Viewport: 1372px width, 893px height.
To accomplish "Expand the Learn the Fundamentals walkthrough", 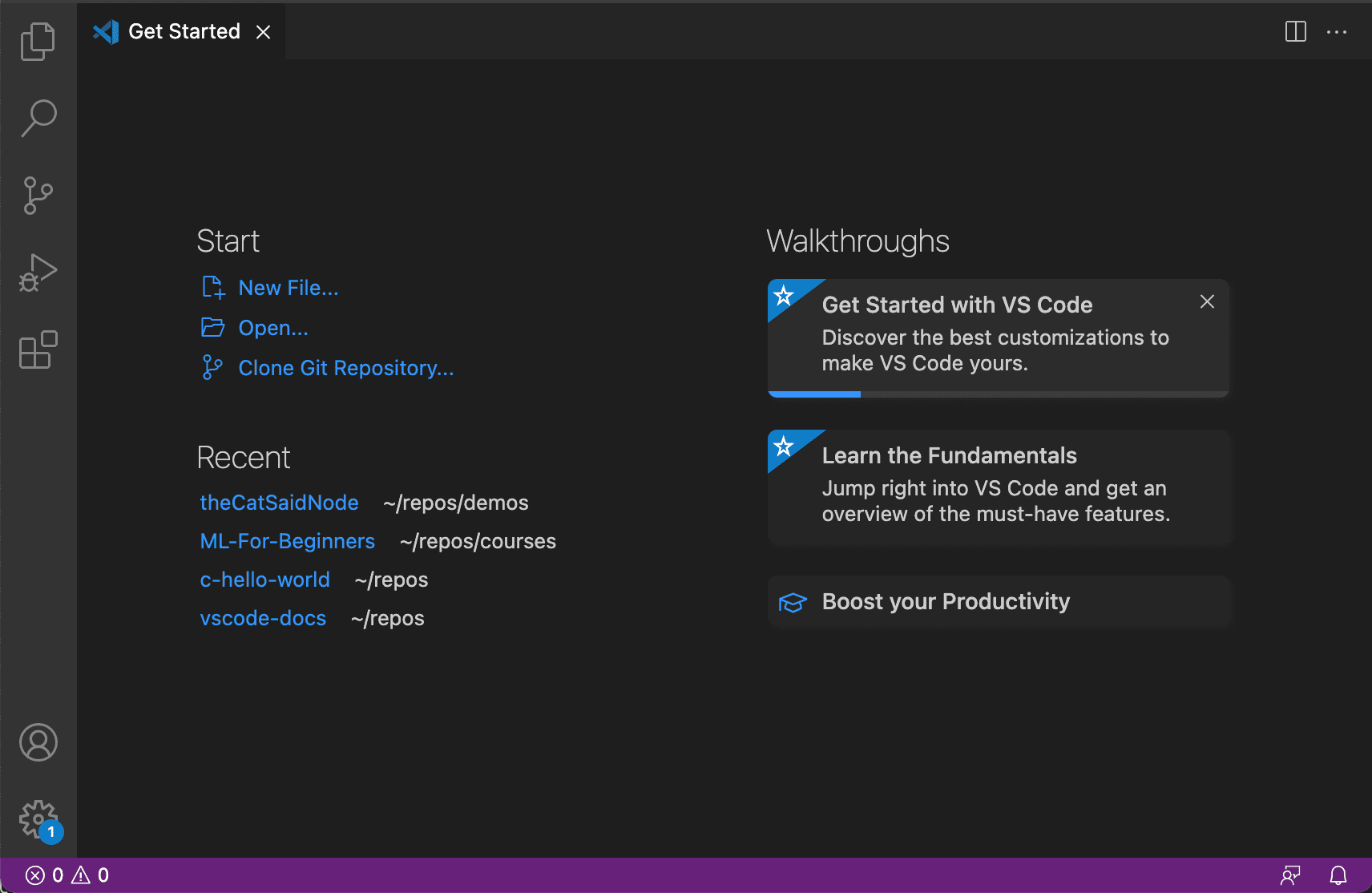I will (x=998, y=487).
